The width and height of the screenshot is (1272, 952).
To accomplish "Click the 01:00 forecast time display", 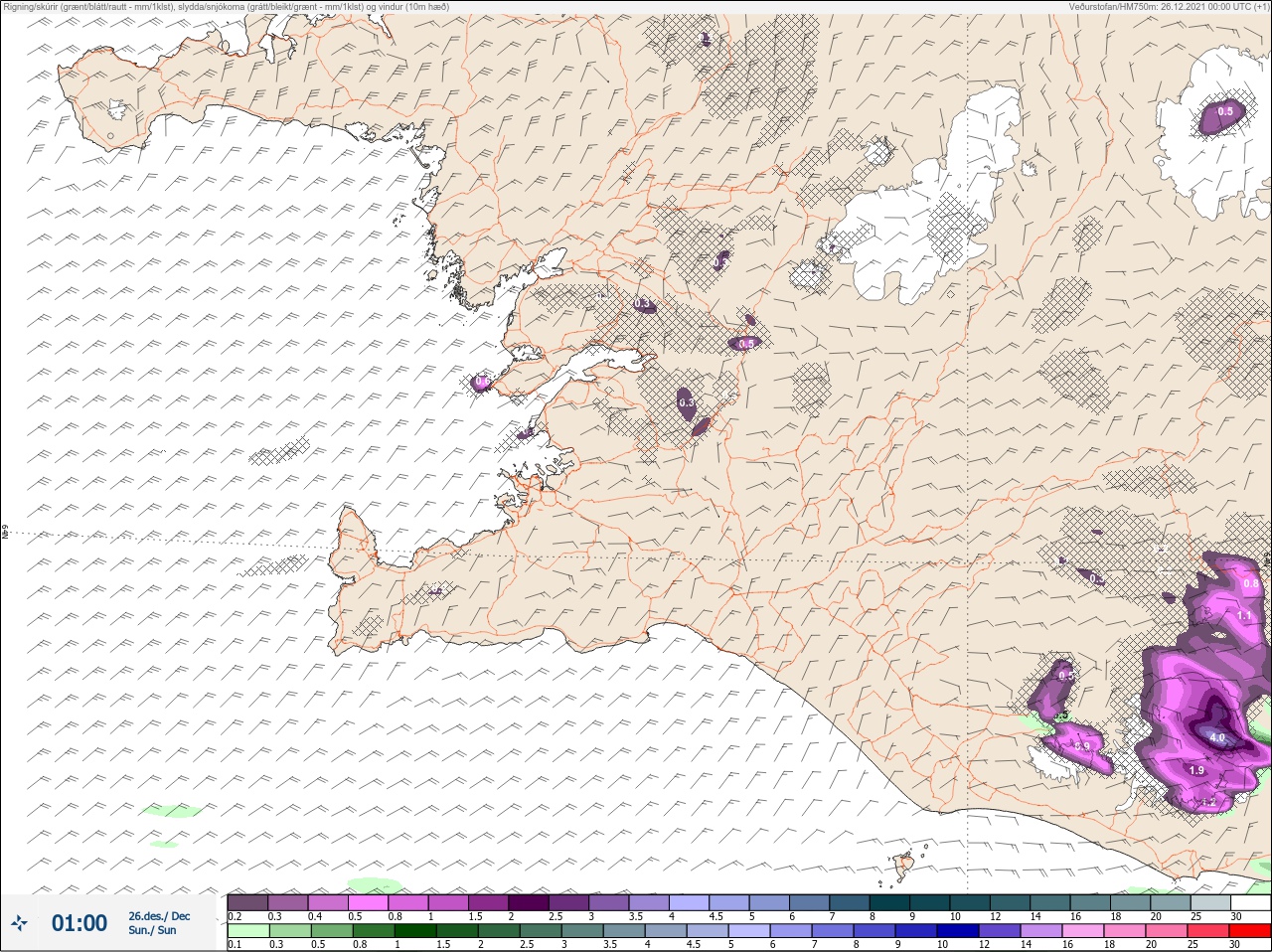I will coord(79,923).
